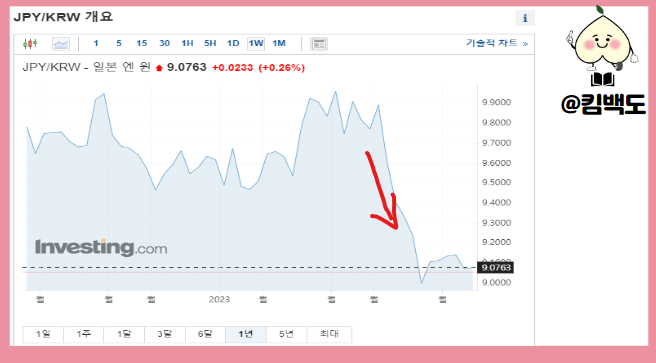
Task: Show the 1주 time range
Action: [x=84, y=334]
